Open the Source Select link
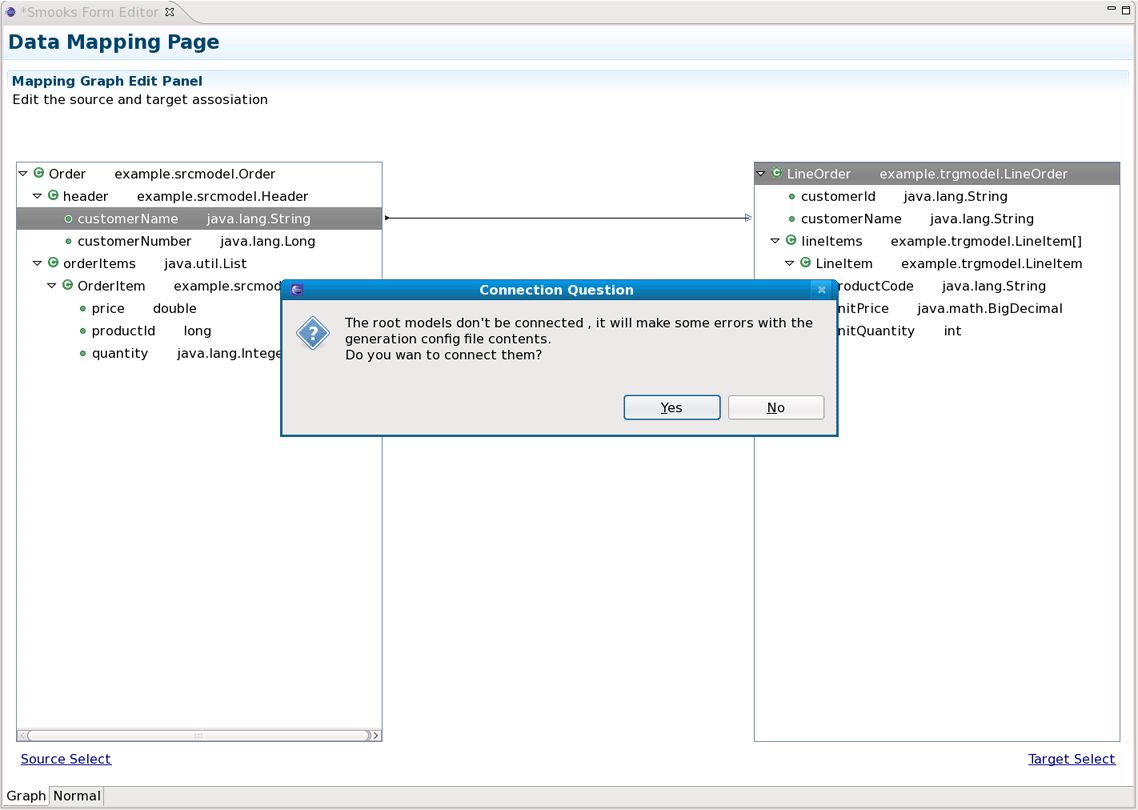Image resolution: width=1138 pixels, height=810 pixels. (66, 758)
